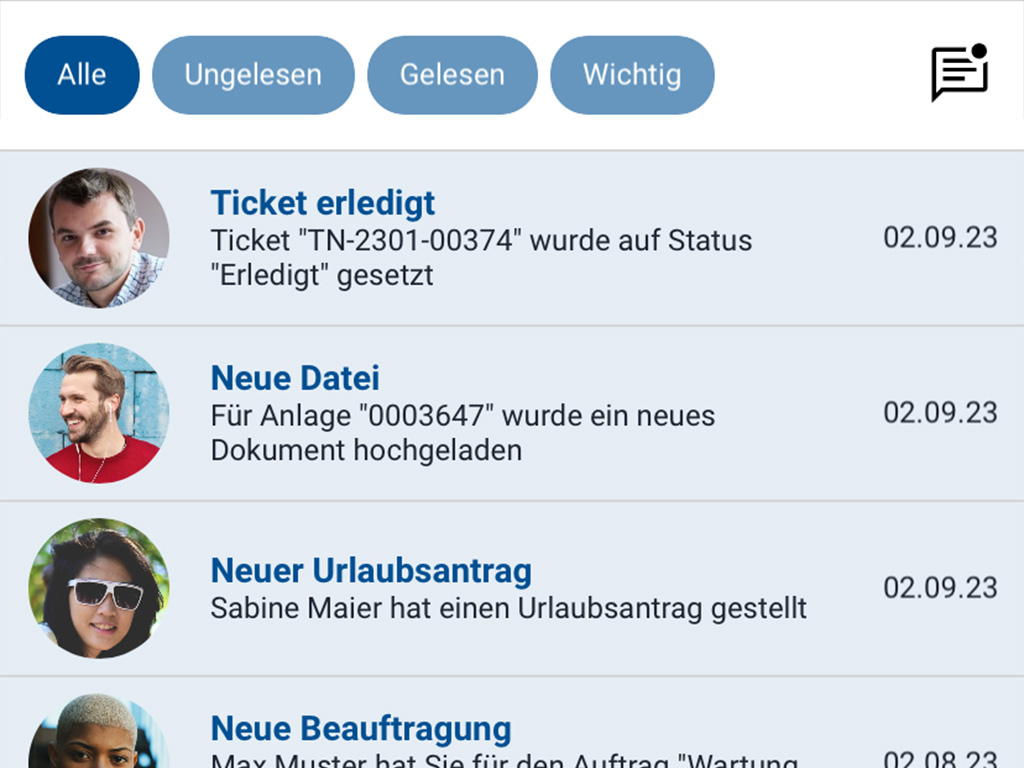Filter by Wichtig
Viewport: 1024px width, 768px height.
tap(632, 75)
